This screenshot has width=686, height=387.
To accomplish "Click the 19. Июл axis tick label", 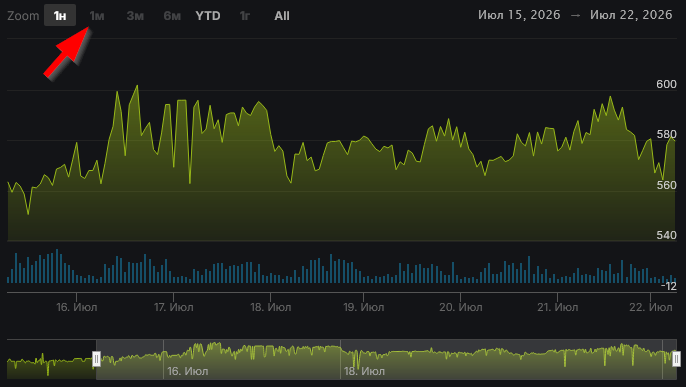I will 364,307.
